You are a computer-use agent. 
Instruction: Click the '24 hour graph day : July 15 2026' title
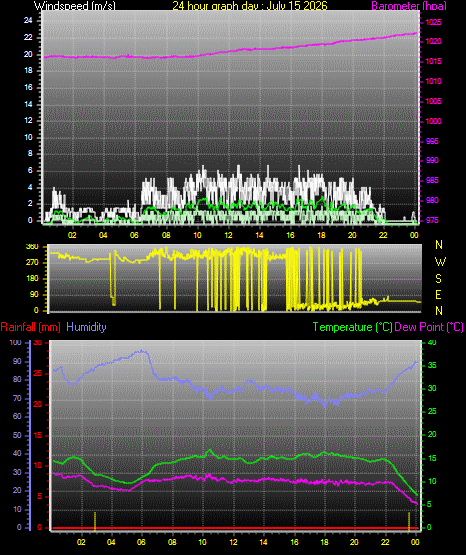pyautogui.click(x=250, y=5)
